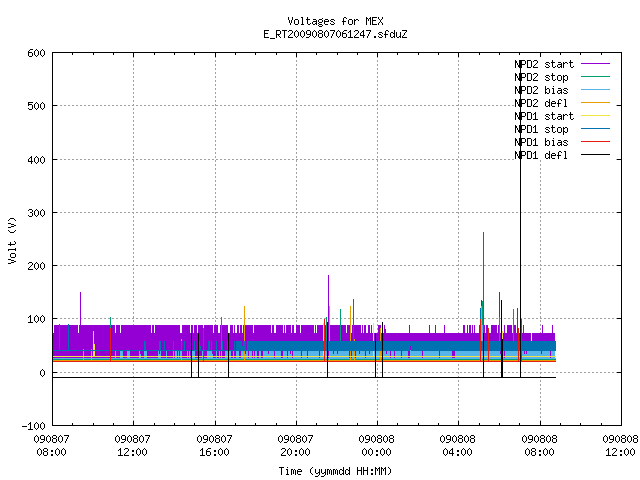Click the black NPD1 defl legend line

point(595,155)
